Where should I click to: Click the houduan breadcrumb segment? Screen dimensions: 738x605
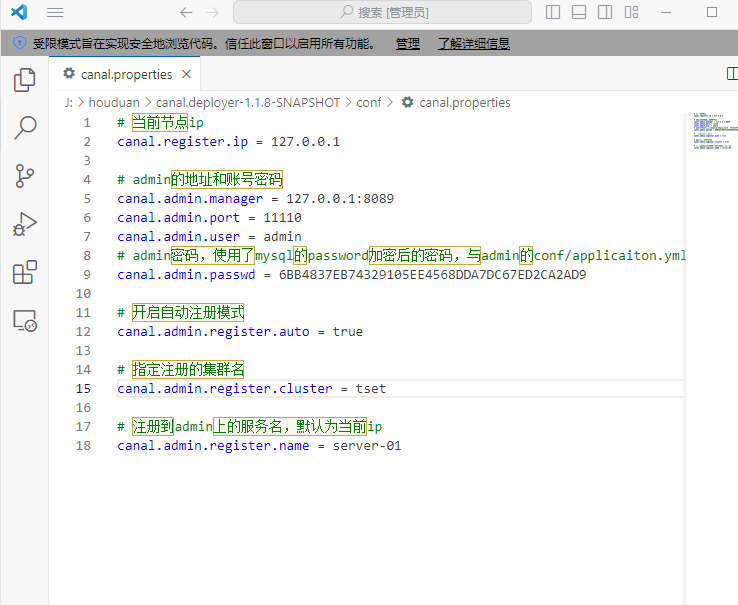114,103
